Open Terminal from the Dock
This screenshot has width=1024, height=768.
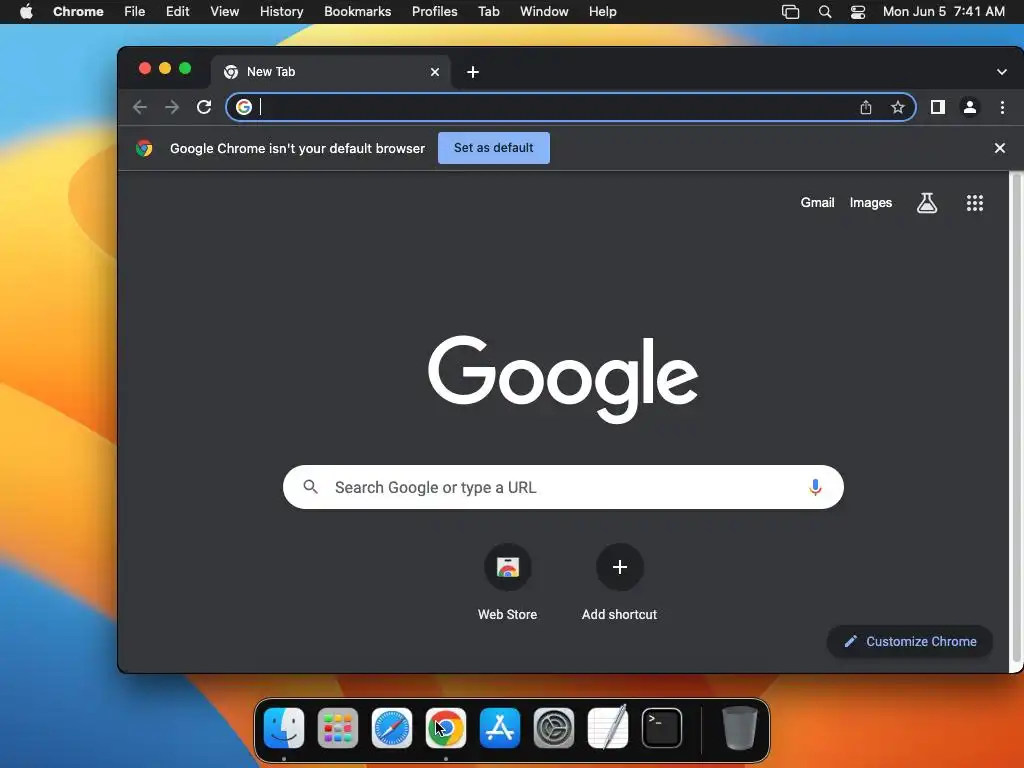(x=662, y=728)
